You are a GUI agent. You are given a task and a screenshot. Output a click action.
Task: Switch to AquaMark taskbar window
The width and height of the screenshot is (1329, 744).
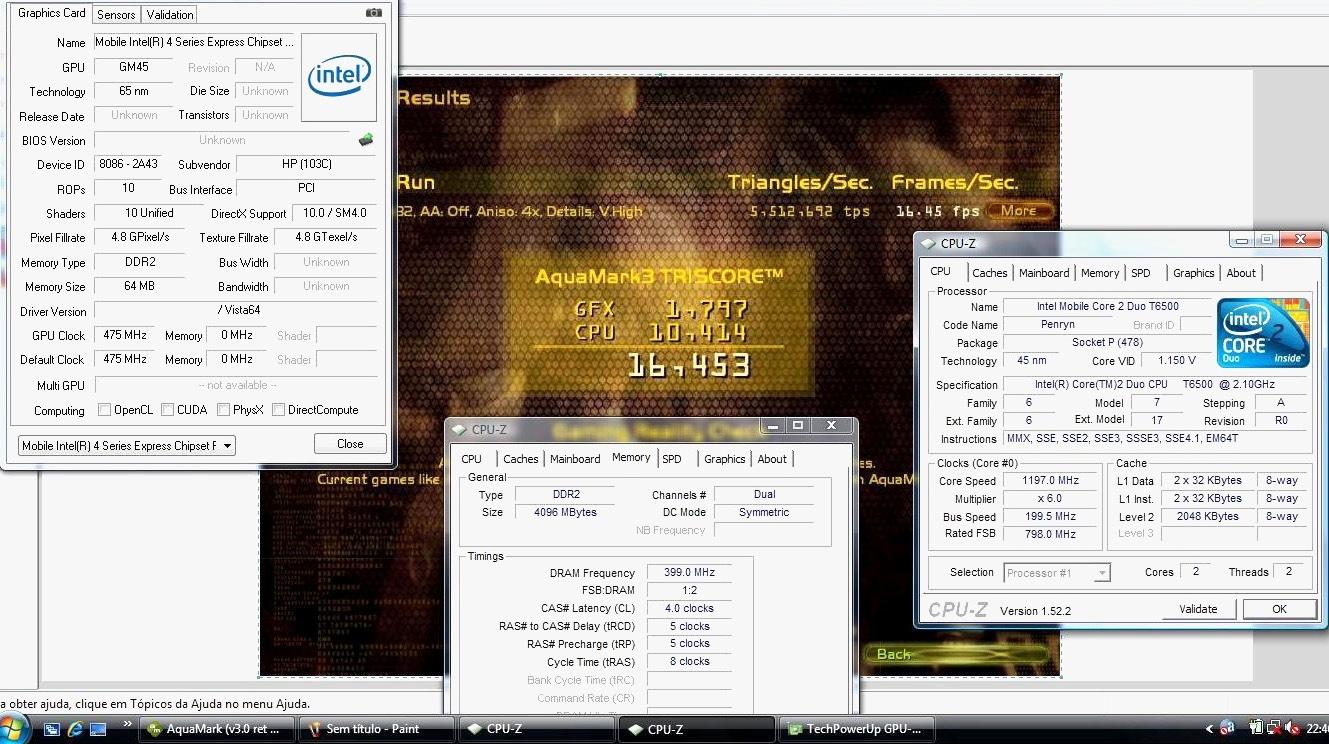(x=219, y=729)
